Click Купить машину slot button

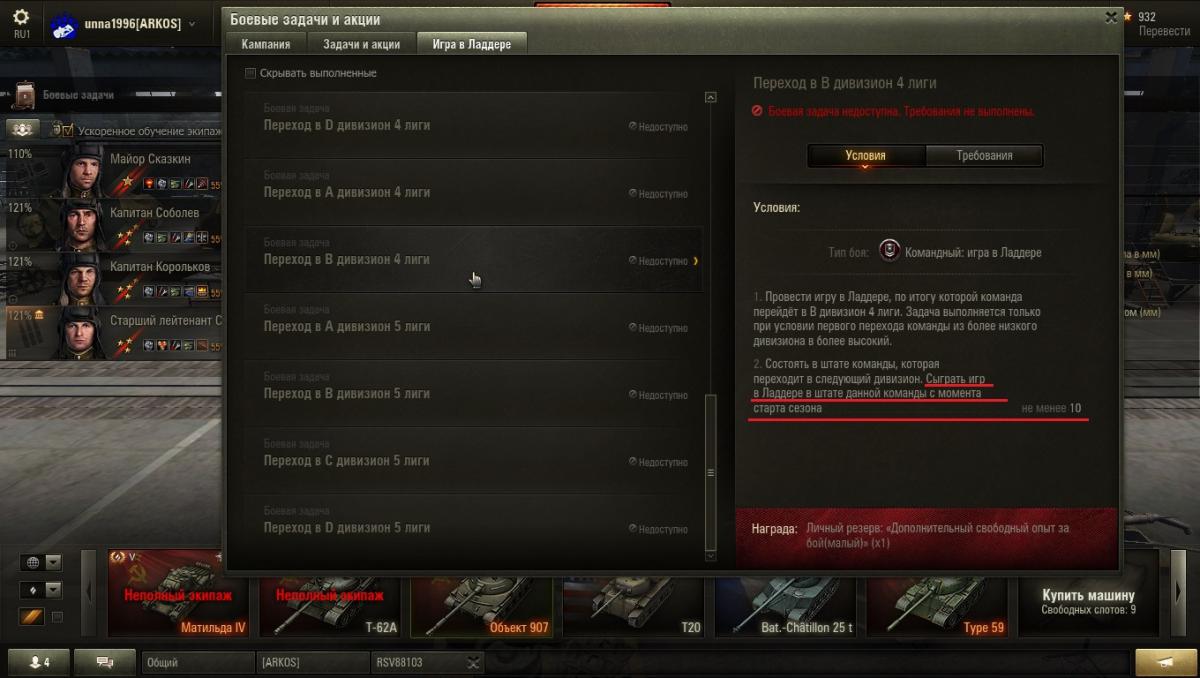(1089, 602)
